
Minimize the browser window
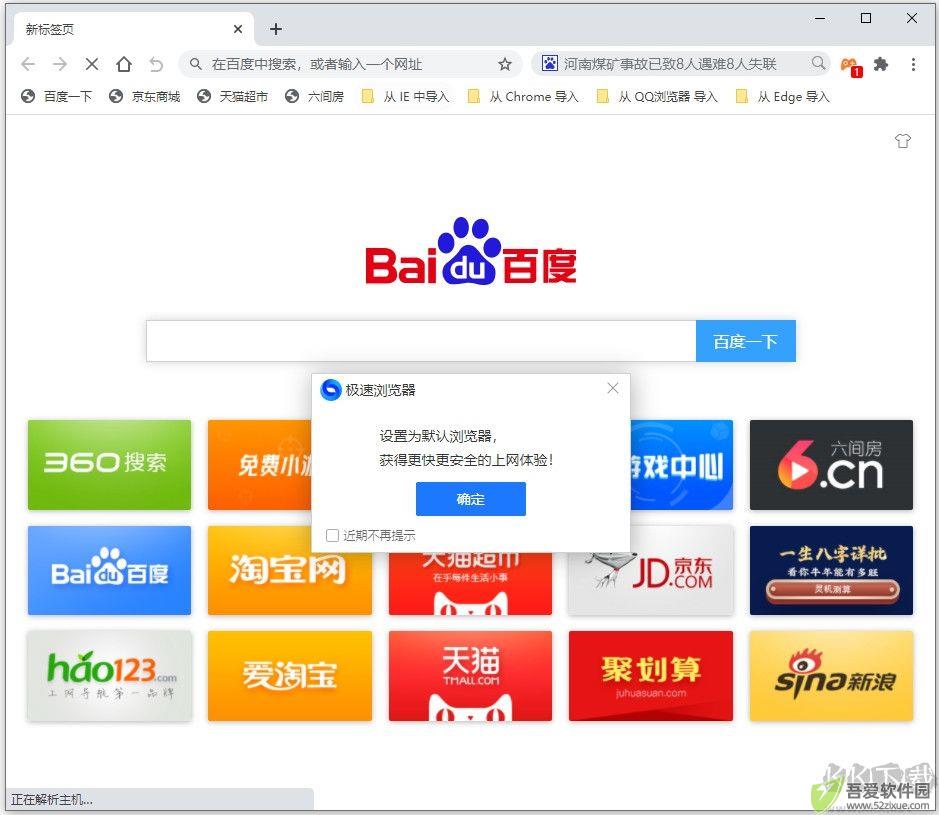point(820,19)
